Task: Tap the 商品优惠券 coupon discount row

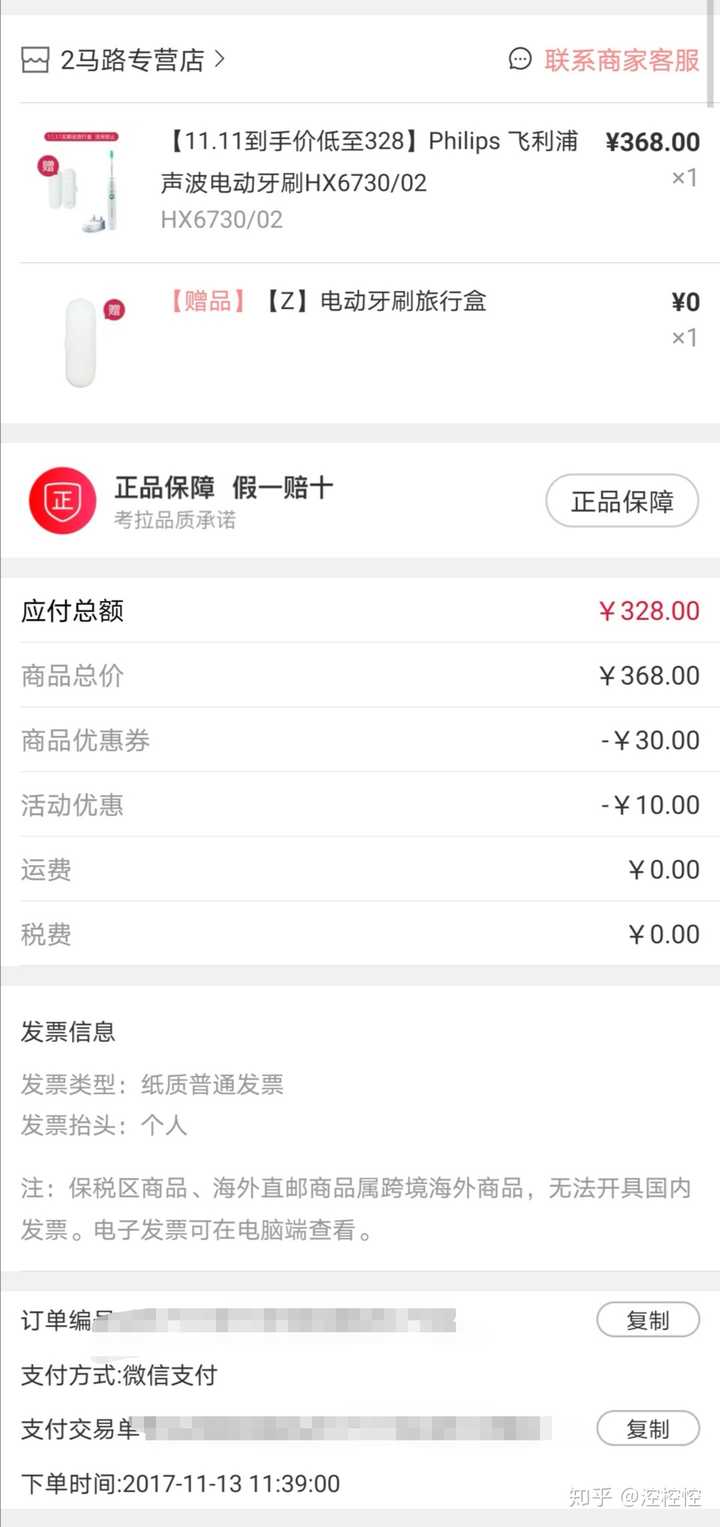Action: (360, 740)
